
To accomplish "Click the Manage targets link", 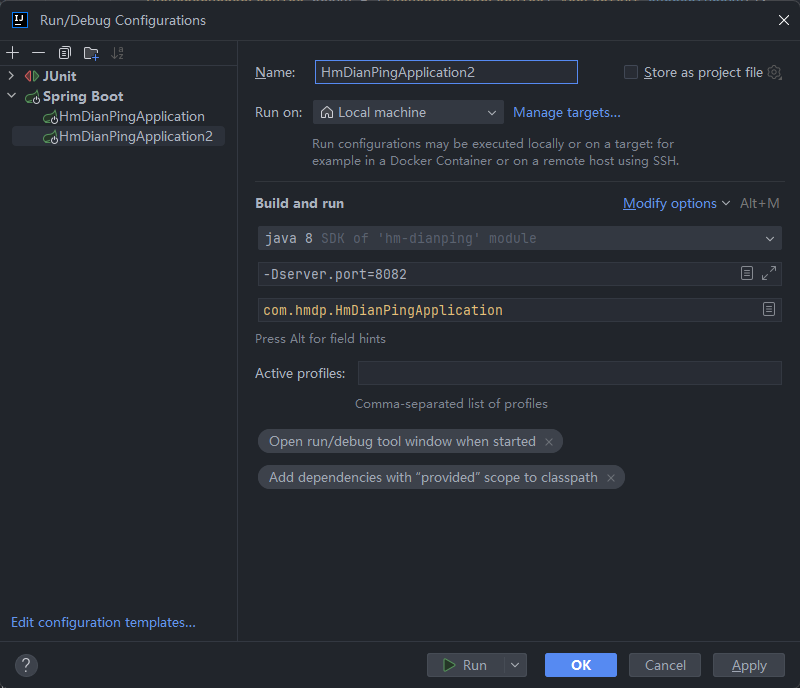I will pos(566,112).
